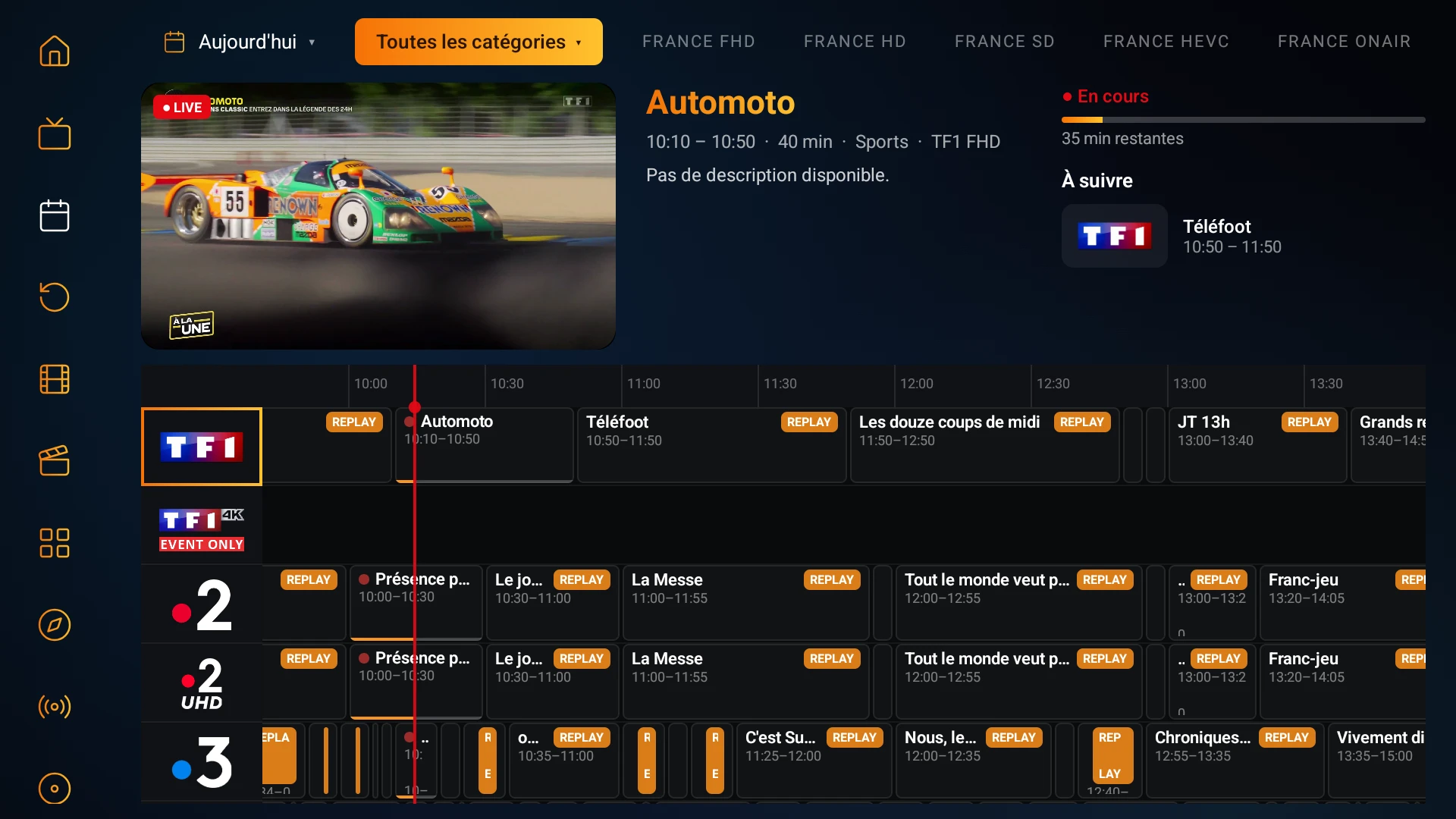Click REPLAY badge on JT 13h

[x=1310, y=422]
